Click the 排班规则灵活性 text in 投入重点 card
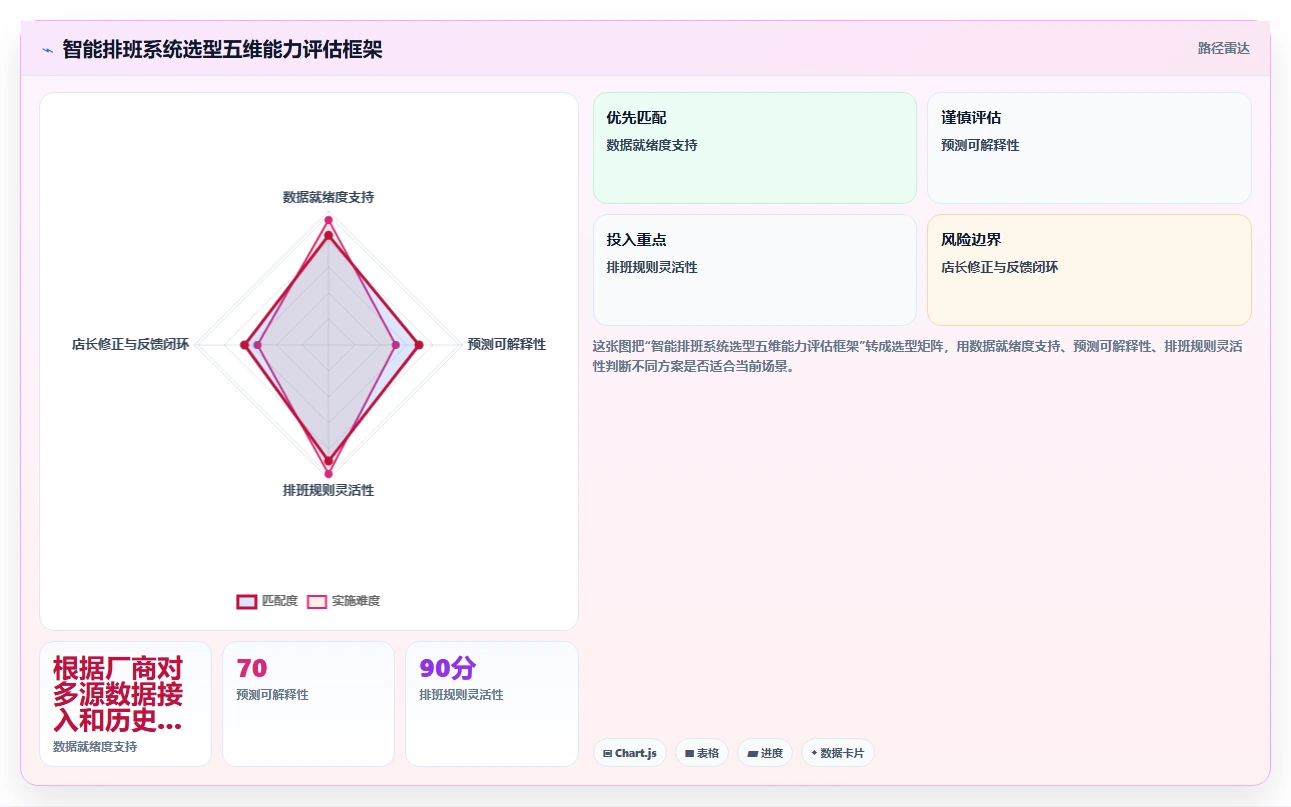 click(x=652, y=267)
